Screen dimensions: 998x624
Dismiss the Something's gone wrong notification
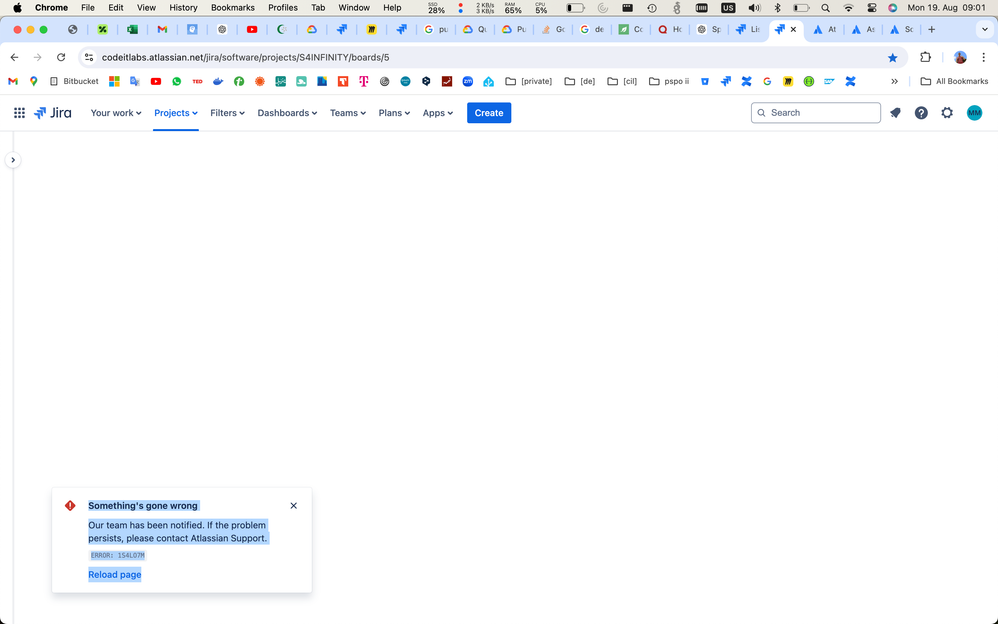point(293,506)
